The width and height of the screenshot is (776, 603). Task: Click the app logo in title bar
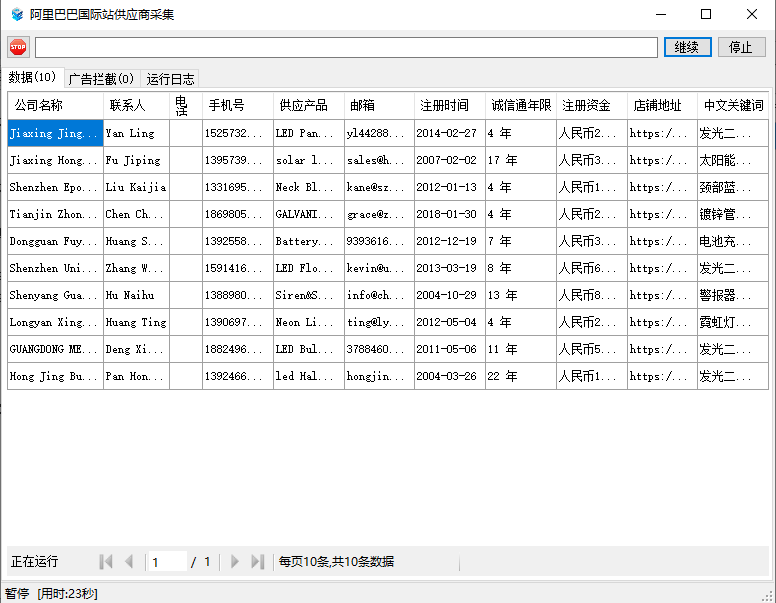(16, 14)
